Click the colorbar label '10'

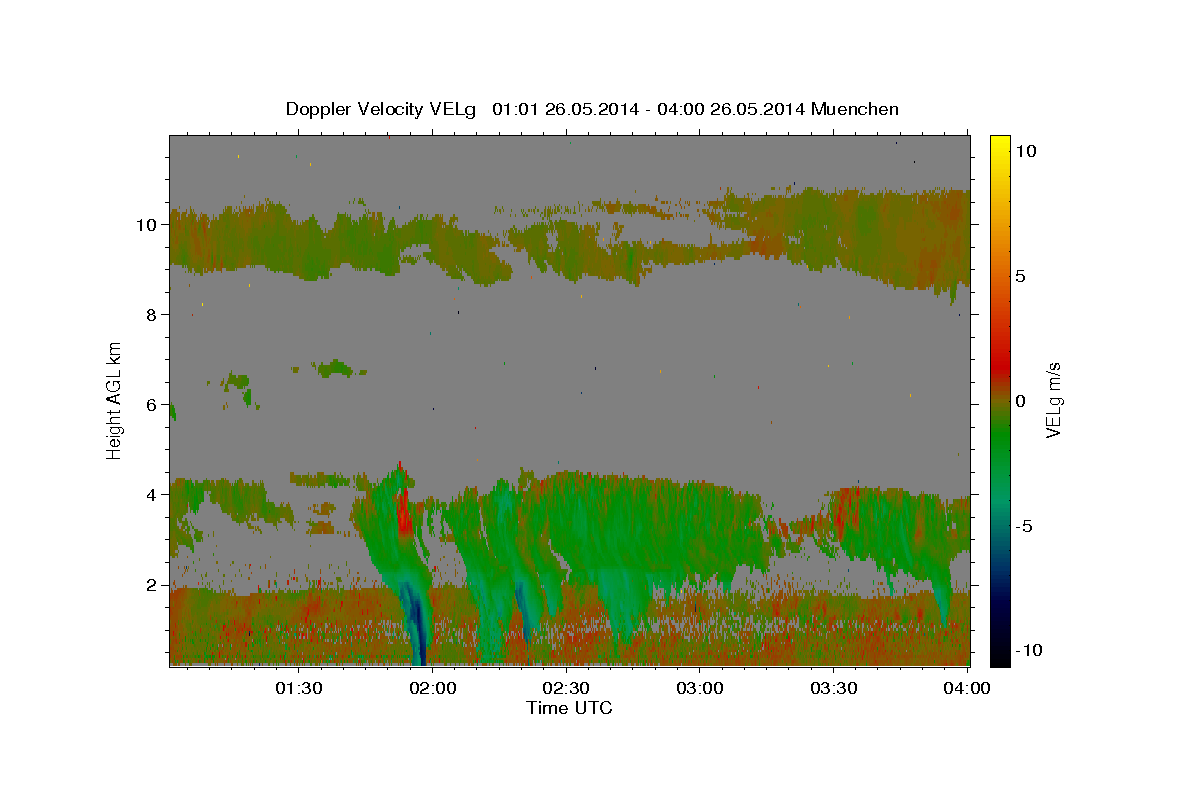pyautogui.click(x=1028, y=151)
